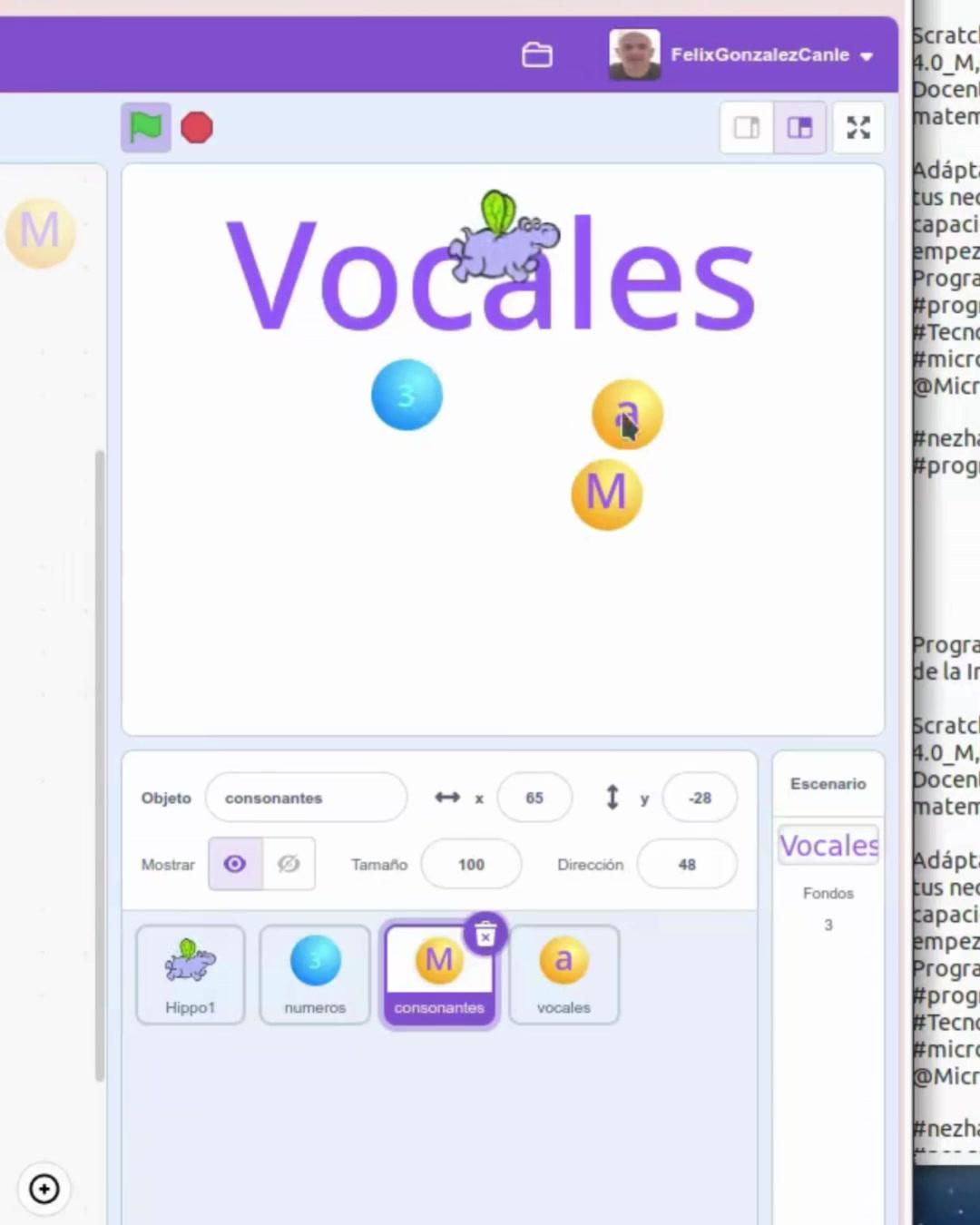This screenshot has width=980, height=1225.
Task: Click the workspace vertical scrollbar
Action: 100,765
